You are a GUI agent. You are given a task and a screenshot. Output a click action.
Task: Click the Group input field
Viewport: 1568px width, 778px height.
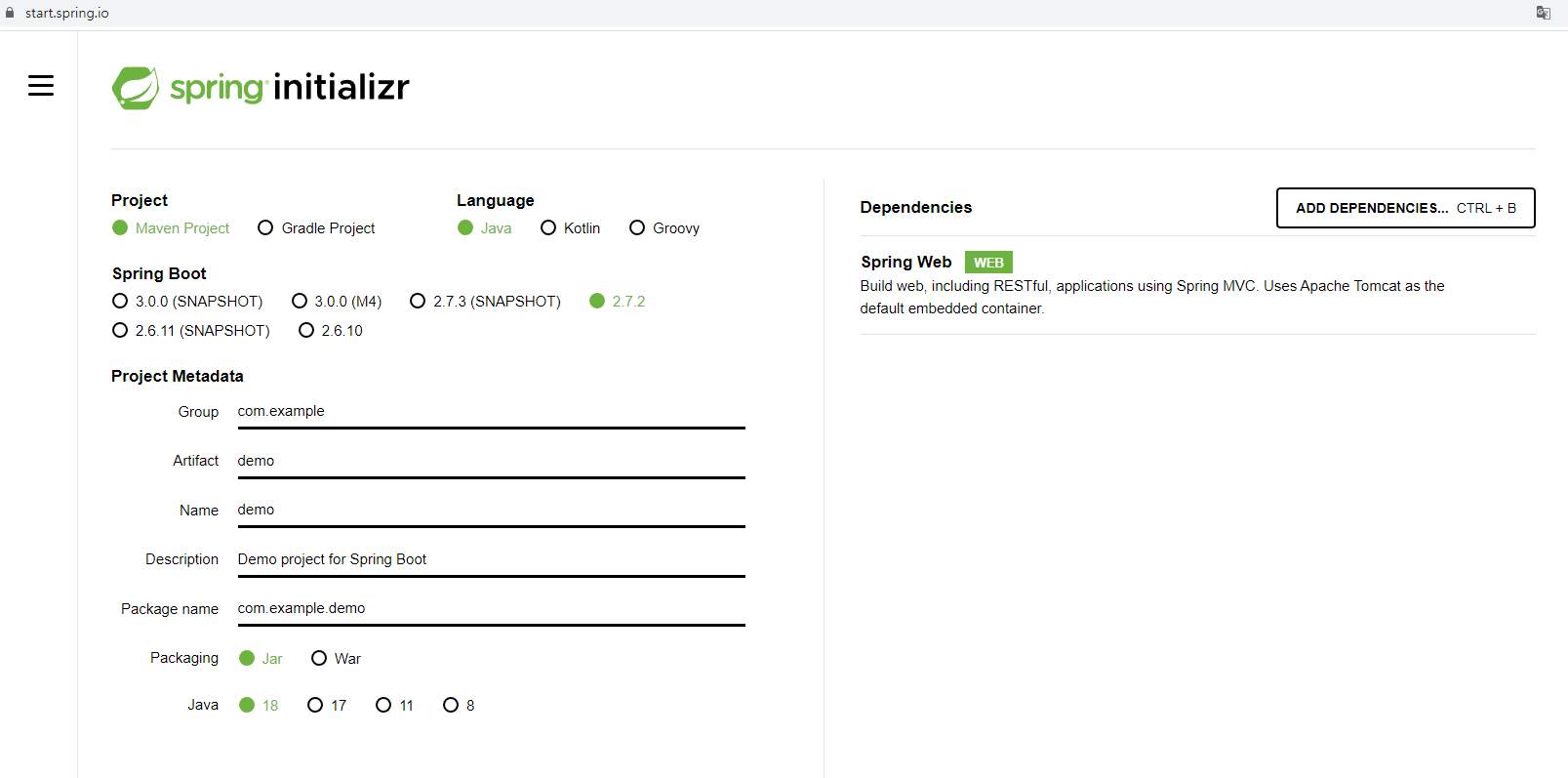pyautogui.click(x=491, y=412)
